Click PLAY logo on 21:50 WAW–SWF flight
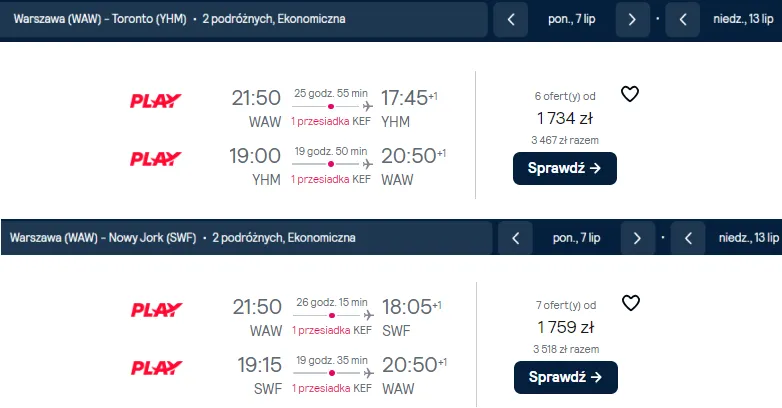 [157, 310]
